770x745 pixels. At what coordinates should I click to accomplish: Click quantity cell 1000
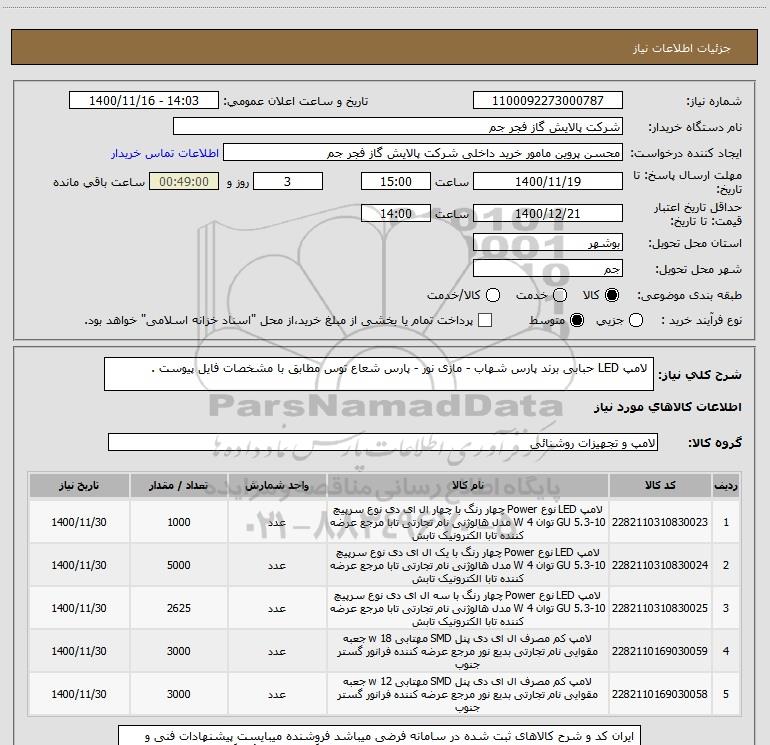(178, 522)
